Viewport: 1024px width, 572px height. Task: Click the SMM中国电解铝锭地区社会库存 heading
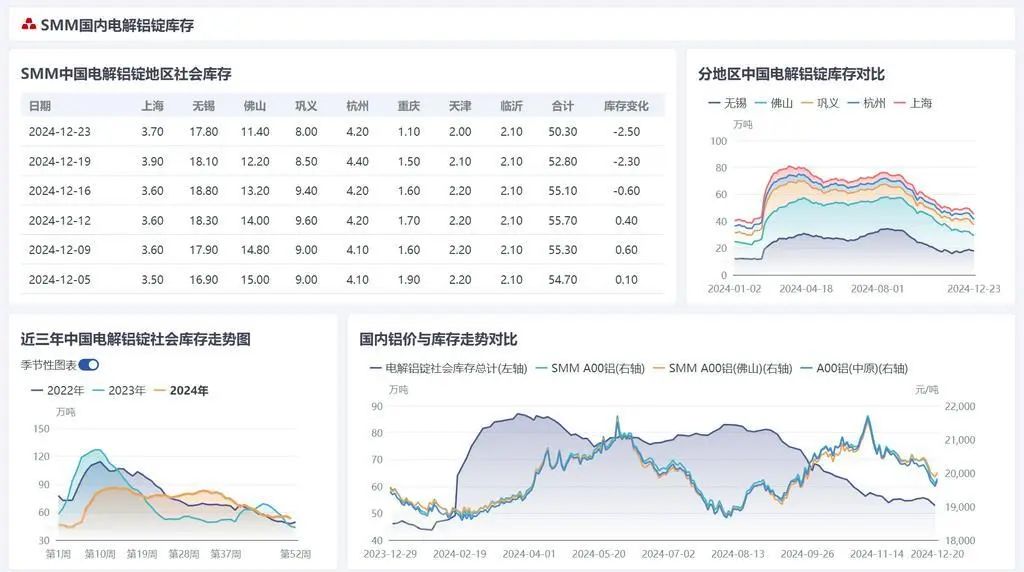point(126,74)
